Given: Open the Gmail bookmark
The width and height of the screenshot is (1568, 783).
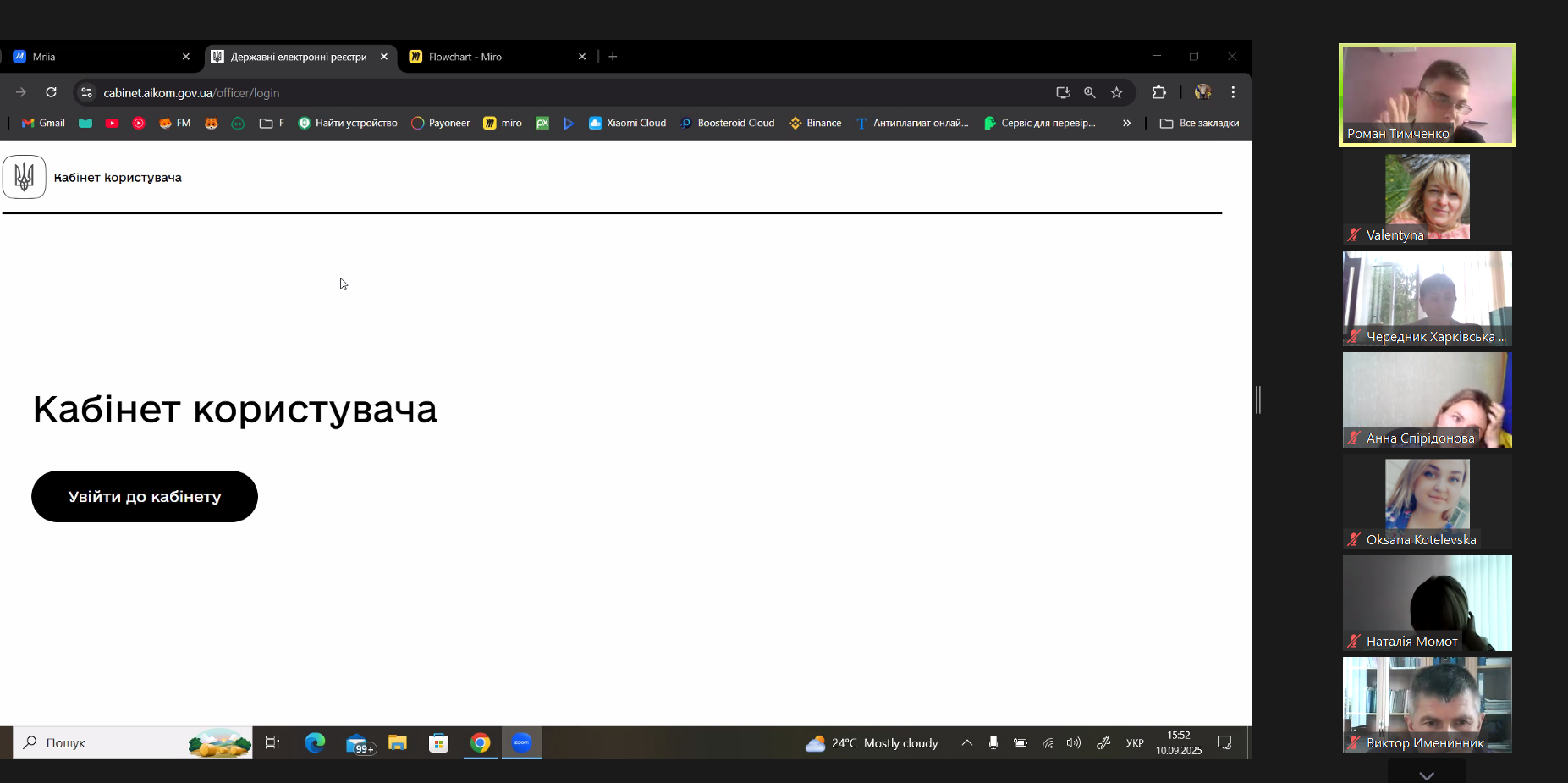Looking at the screenshot, I should [43, 123].
